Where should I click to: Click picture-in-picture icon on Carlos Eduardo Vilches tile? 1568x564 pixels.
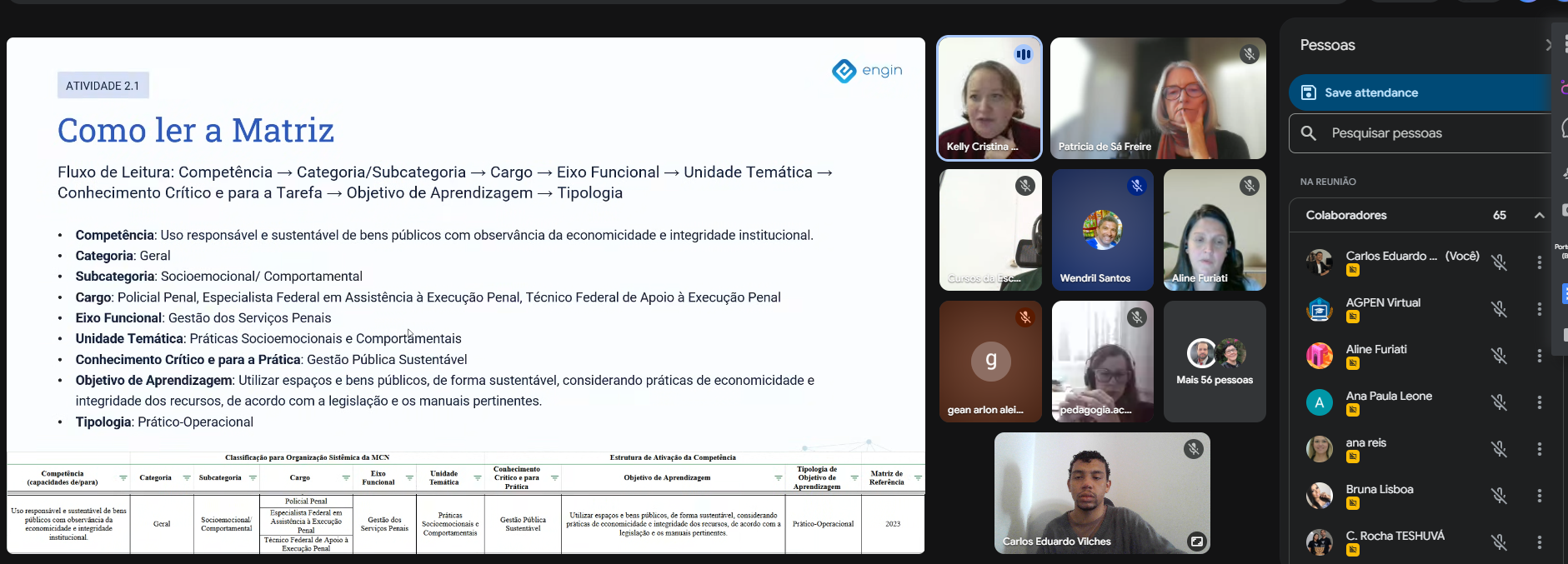click(1196, 542)
